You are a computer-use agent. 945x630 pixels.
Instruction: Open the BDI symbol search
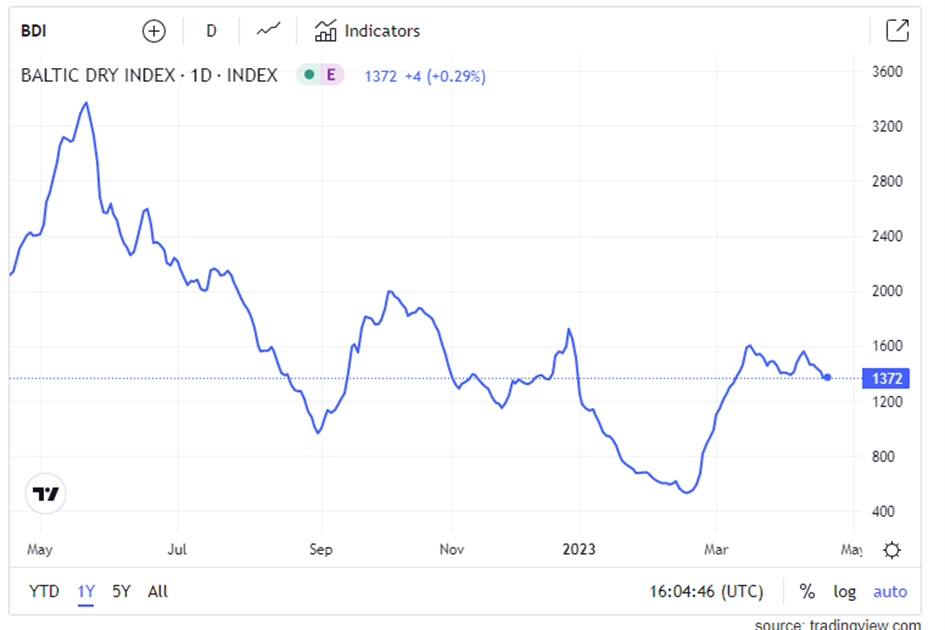35,31
